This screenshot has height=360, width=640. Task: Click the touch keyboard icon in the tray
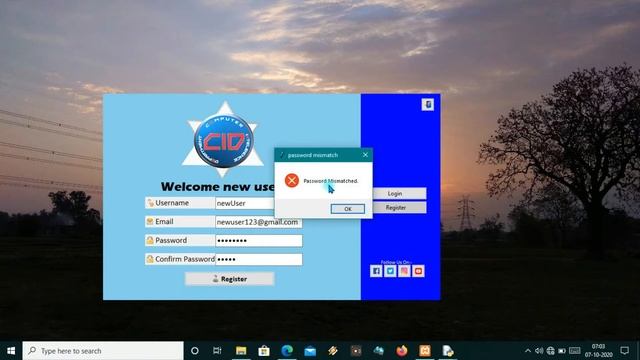575,351
